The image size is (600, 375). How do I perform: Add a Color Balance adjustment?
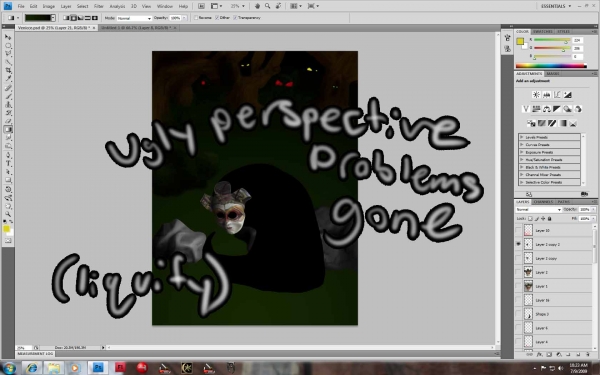[546, 109]
